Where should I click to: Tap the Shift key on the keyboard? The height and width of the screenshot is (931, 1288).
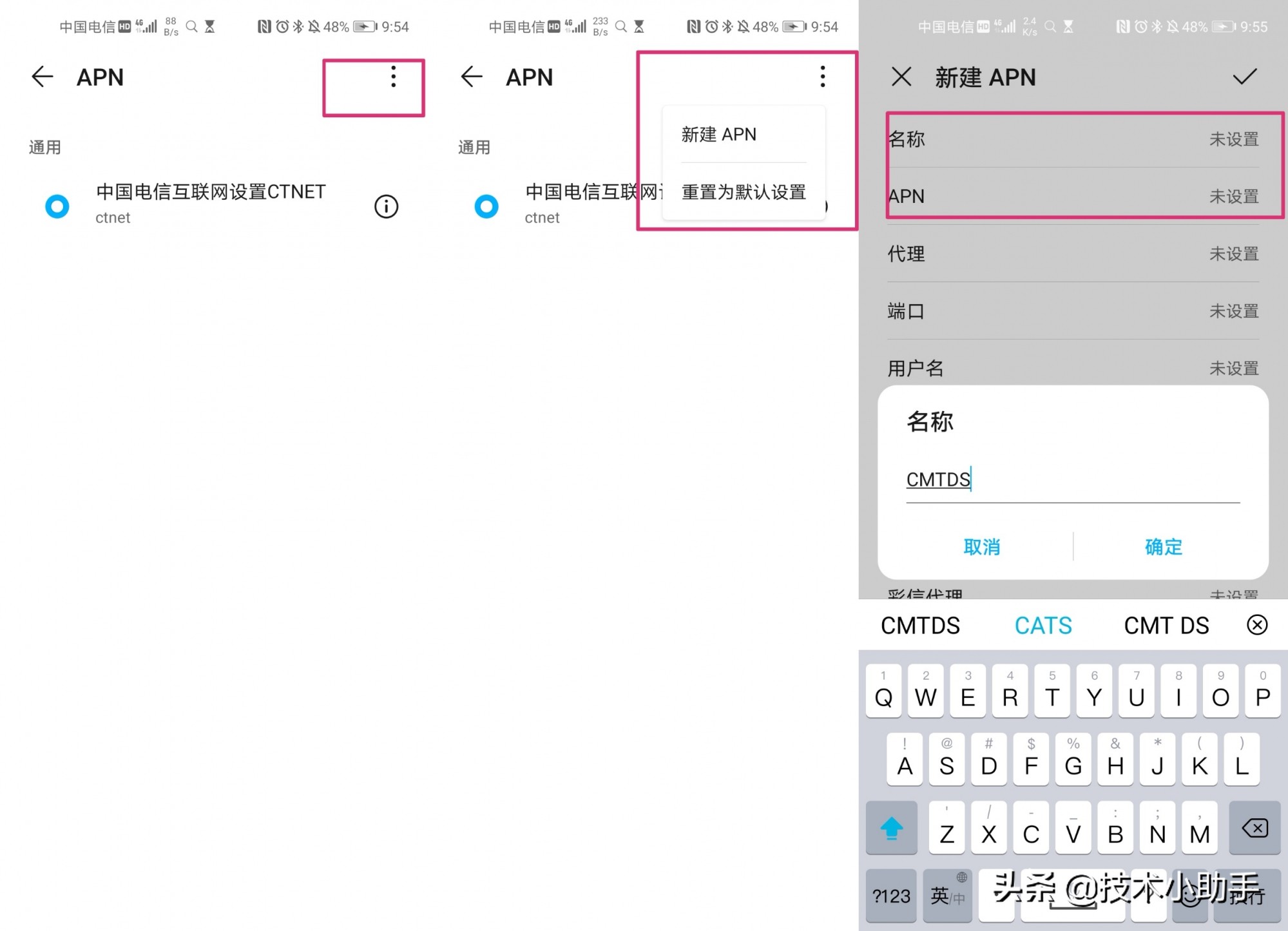(x=891, y=828)
